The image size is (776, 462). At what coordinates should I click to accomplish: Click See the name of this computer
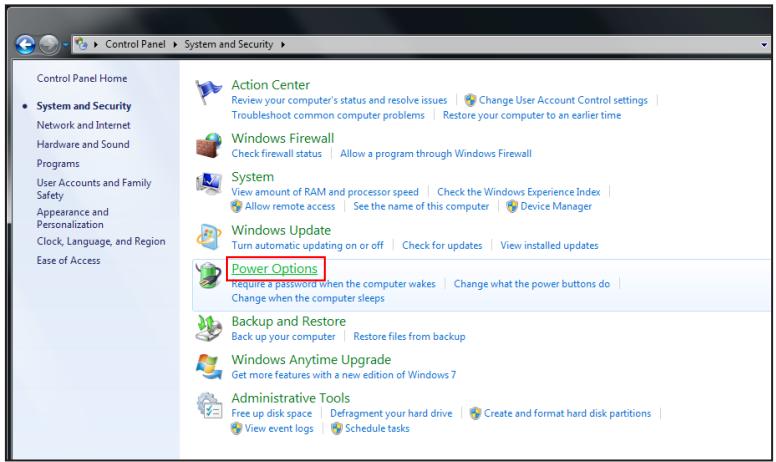click(x=421, y=207)
